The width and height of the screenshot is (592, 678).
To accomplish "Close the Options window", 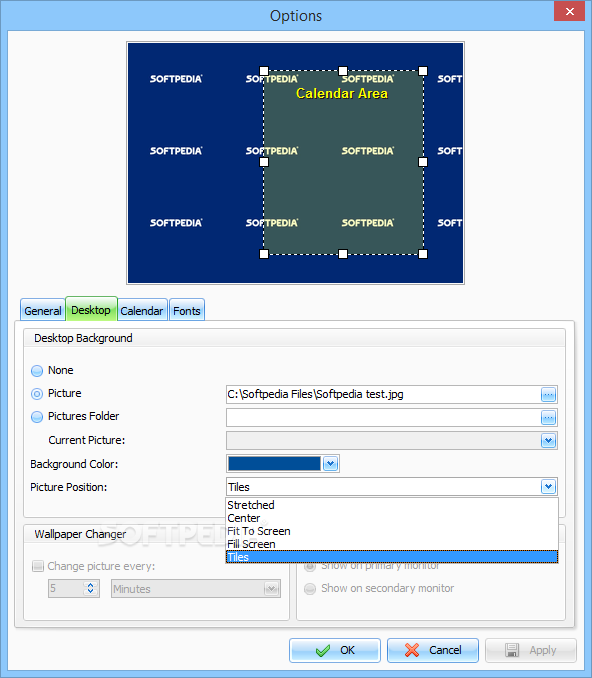I will coord(570,12).
